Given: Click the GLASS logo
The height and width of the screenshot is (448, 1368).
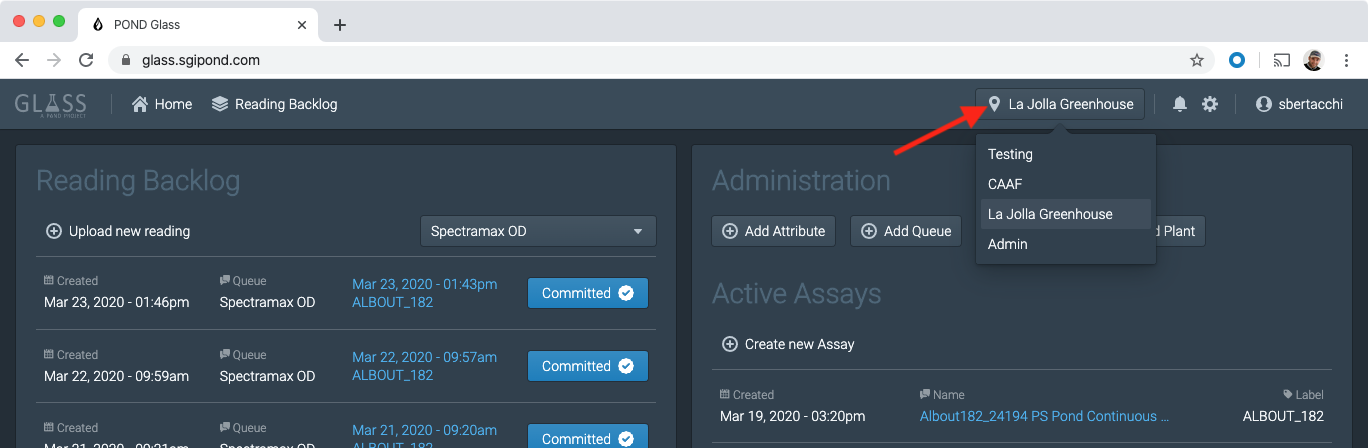Looking at the screenshot, I should coord(50,104).
